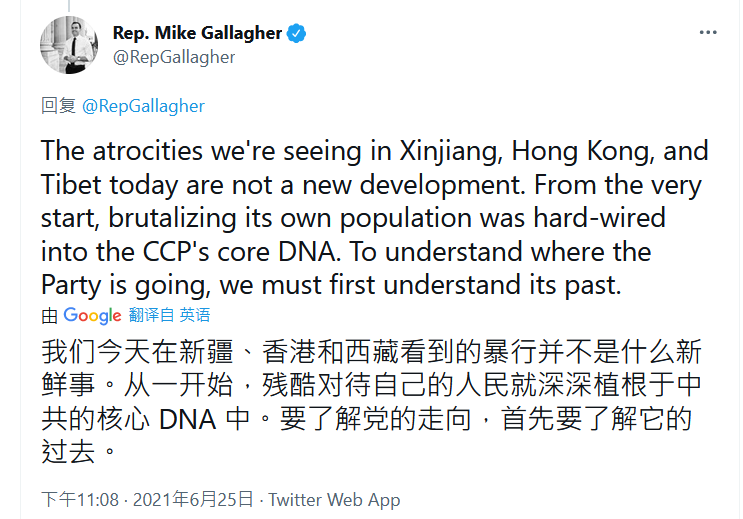Click the 回复 reply label
This screenshot has width=743, height=519.
(x=58, y=106)
